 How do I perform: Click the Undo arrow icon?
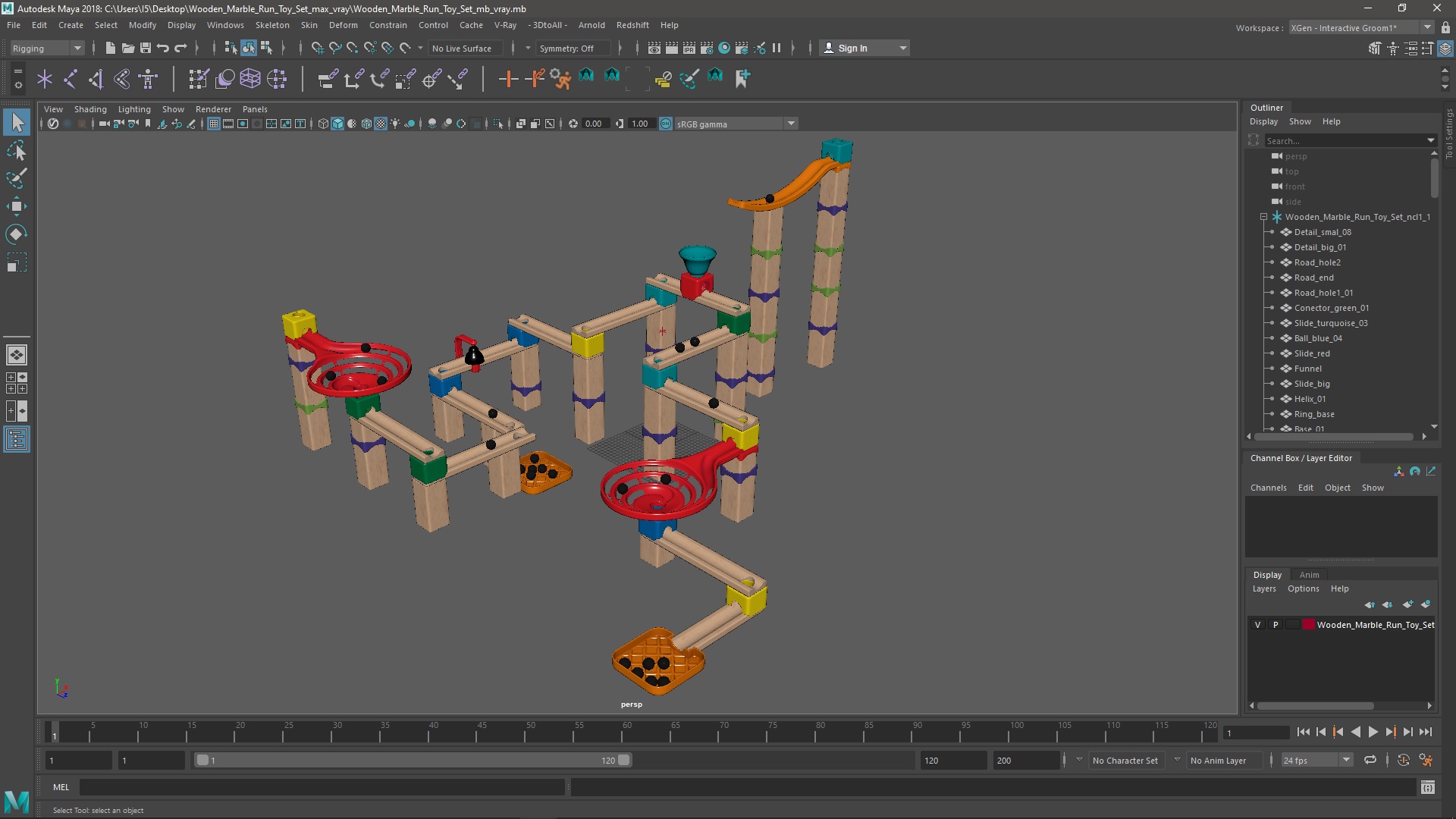162,48
